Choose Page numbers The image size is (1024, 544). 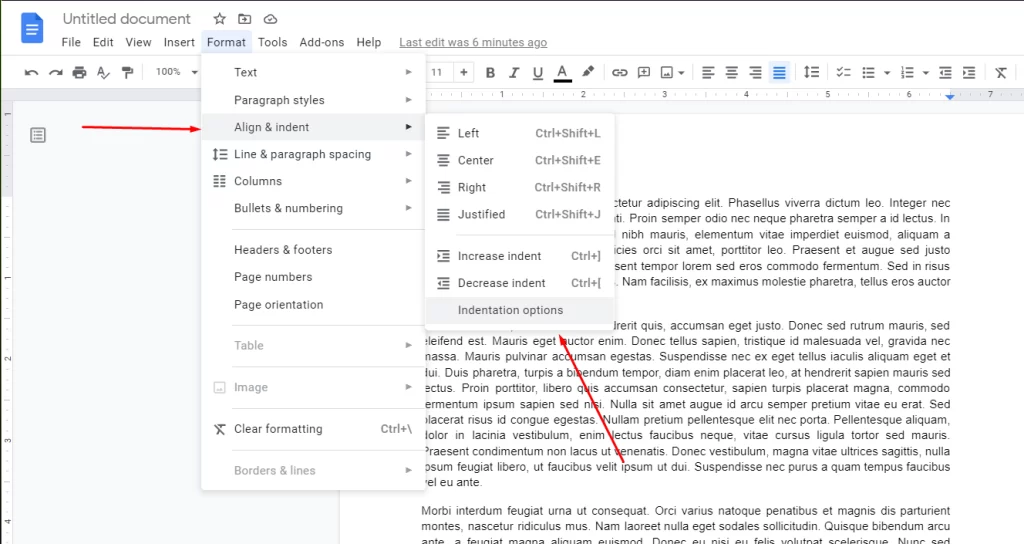313,277
